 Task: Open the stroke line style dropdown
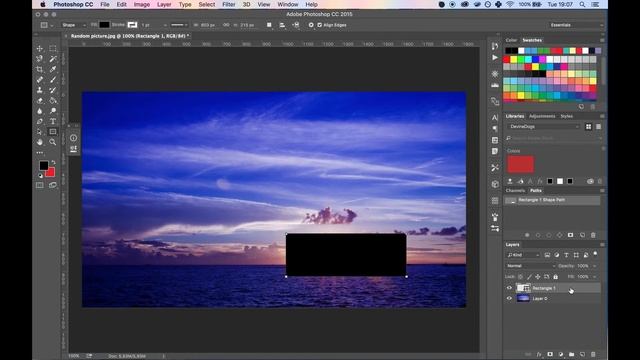pyautogui.click(x=179, y=25)
